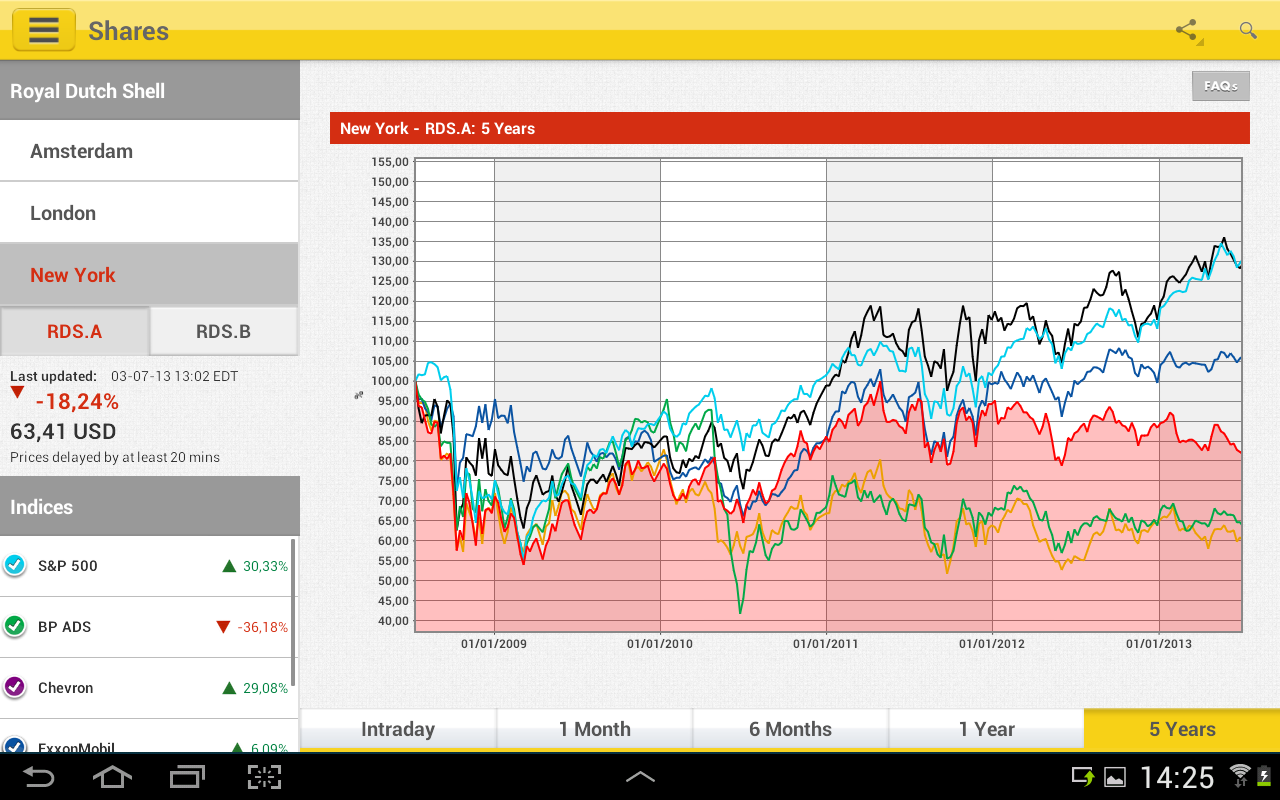Tap the red down arrow indicator
The width and height of the screenshot is (1280, 800).
tap(17, 393)
